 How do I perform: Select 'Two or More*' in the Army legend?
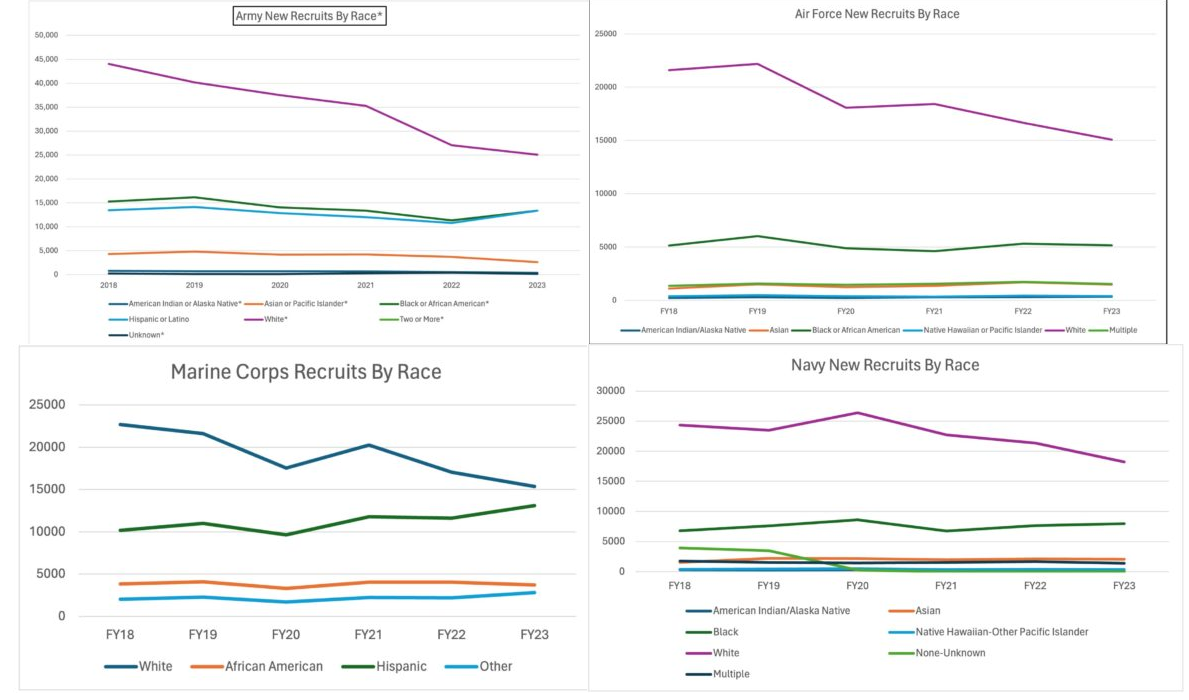click(422, 319)
